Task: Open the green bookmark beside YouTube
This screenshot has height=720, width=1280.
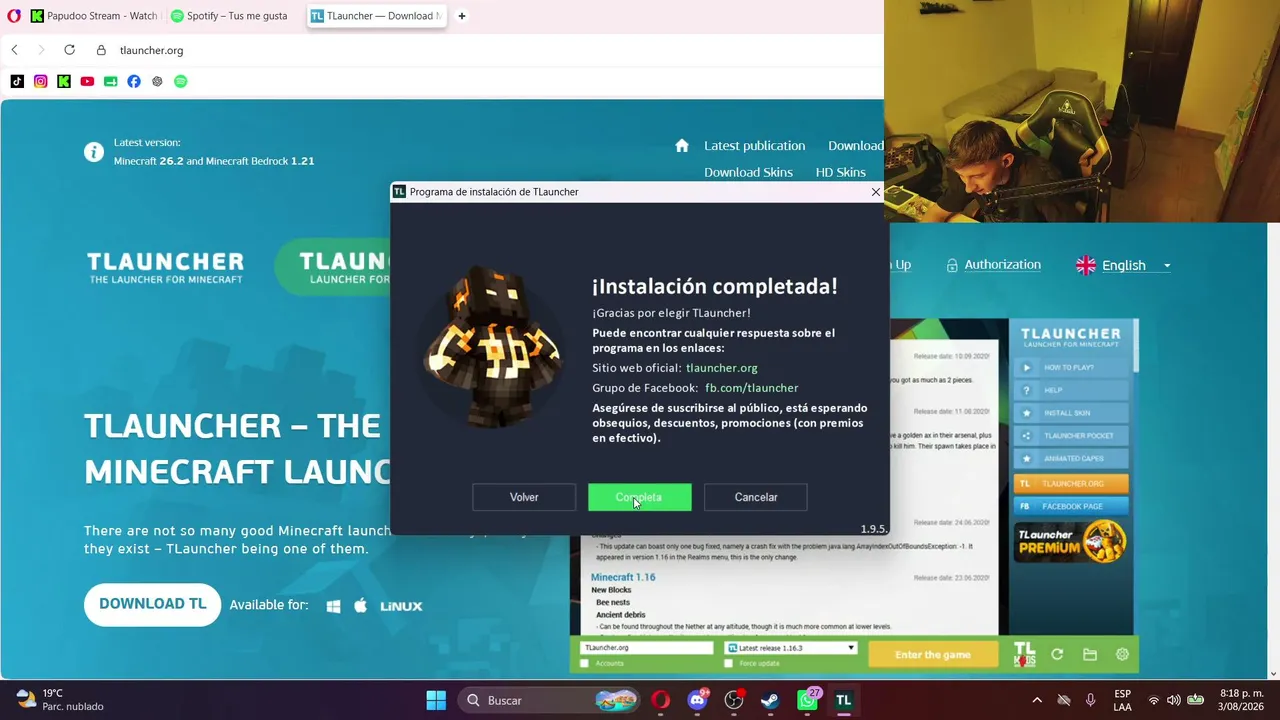Action: [110, 81]
